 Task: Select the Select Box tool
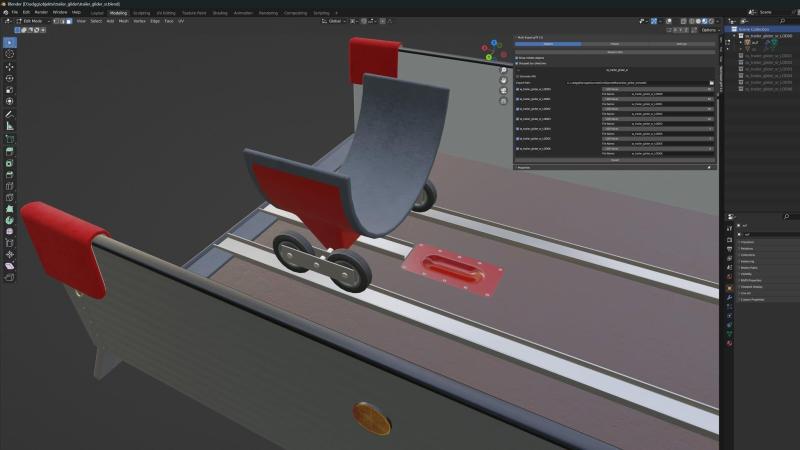[10, 43]
